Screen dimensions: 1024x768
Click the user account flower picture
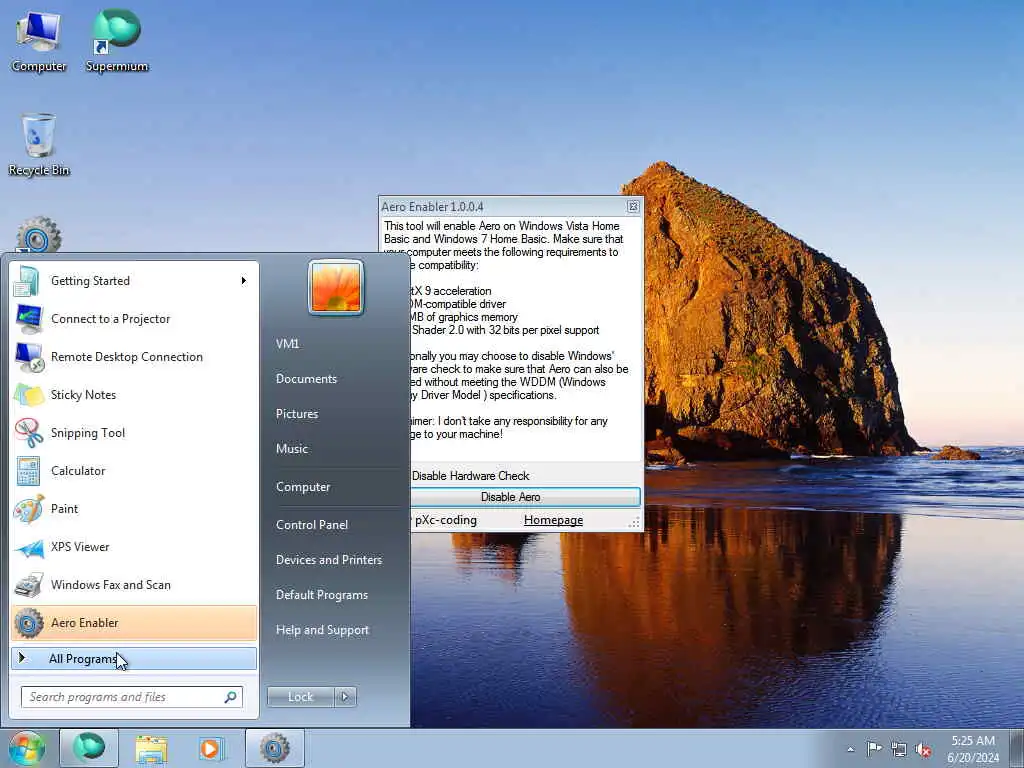tap(336, 287)
